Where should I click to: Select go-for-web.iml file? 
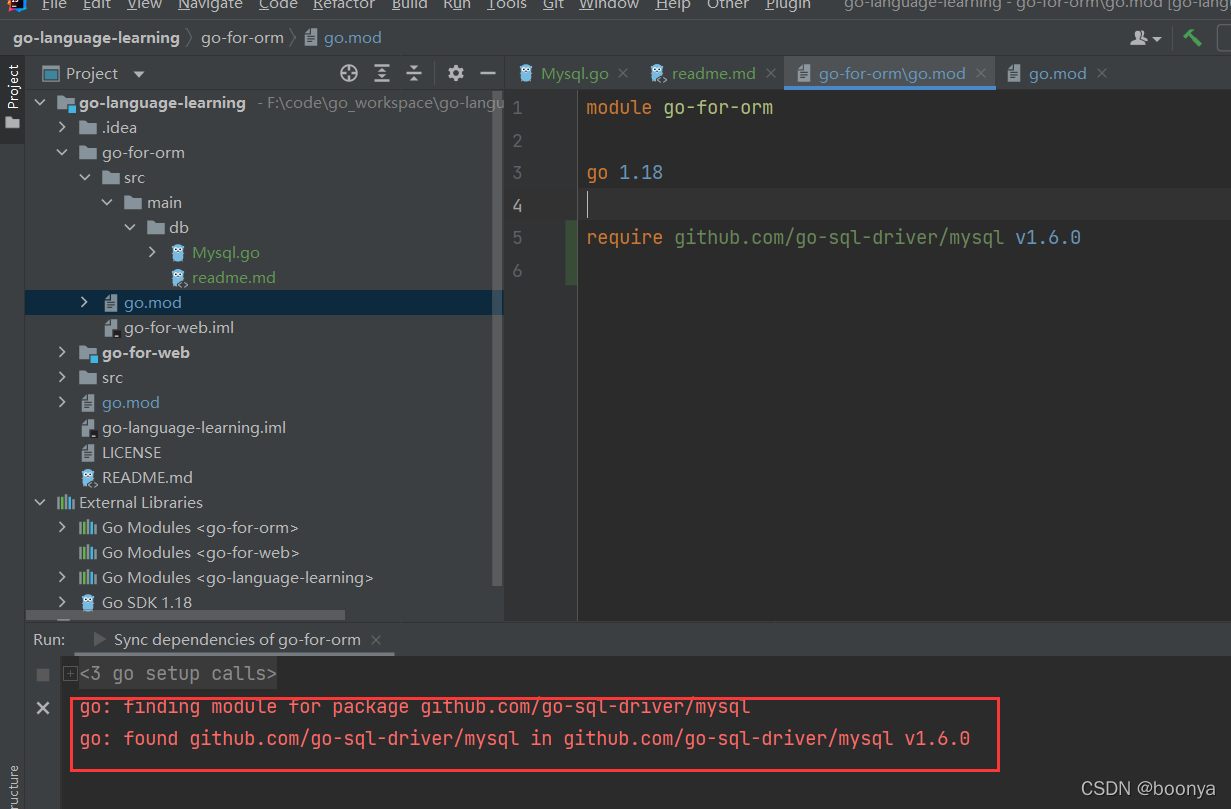179,328
